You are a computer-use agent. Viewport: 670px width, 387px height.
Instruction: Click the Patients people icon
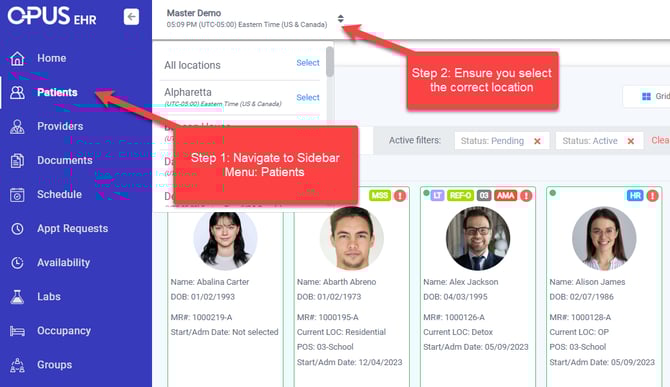(x=17, y=92)
